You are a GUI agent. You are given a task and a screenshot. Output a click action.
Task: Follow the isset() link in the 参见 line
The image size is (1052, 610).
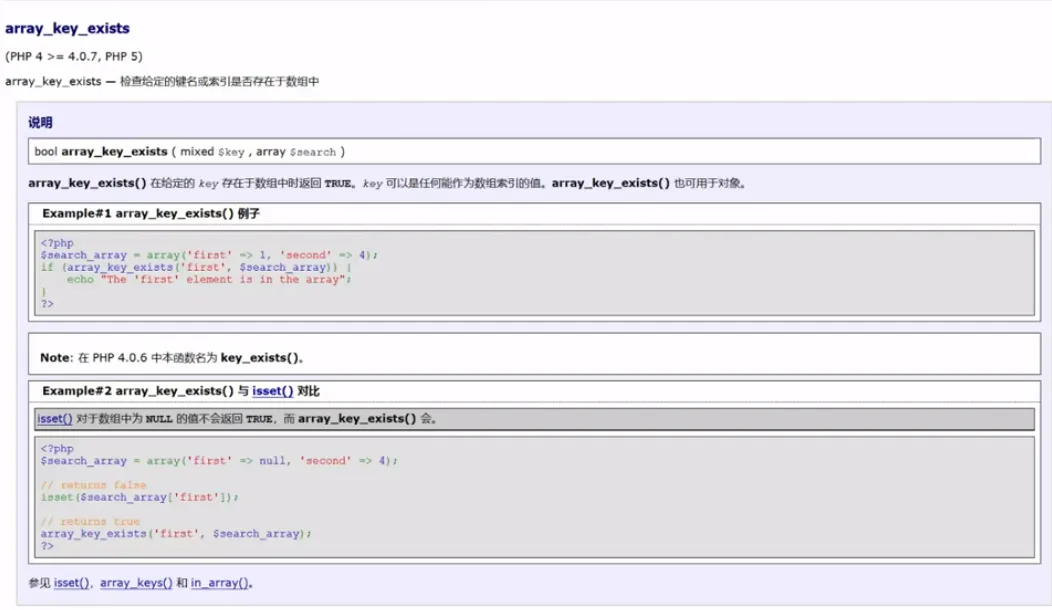pyautogui.click(x=71, y=583)
